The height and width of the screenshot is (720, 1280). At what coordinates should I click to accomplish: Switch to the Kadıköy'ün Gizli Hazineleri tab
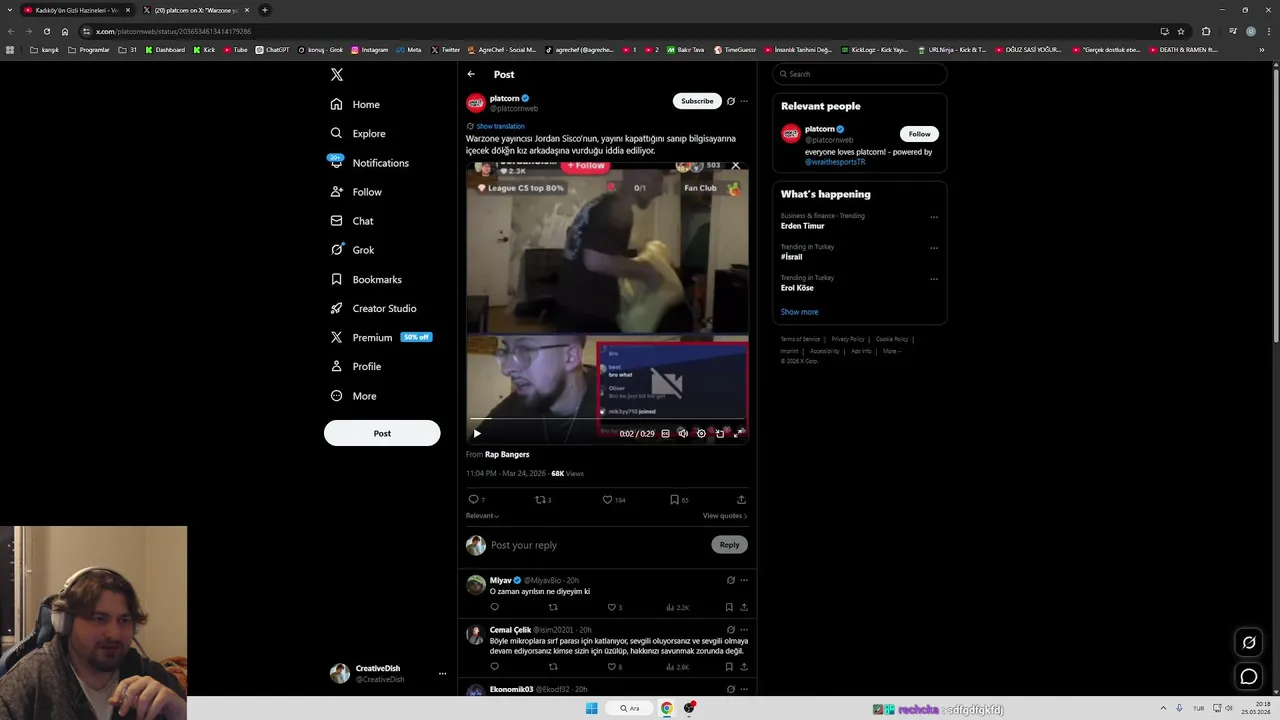pyautogui.click(x=77, y=10)
